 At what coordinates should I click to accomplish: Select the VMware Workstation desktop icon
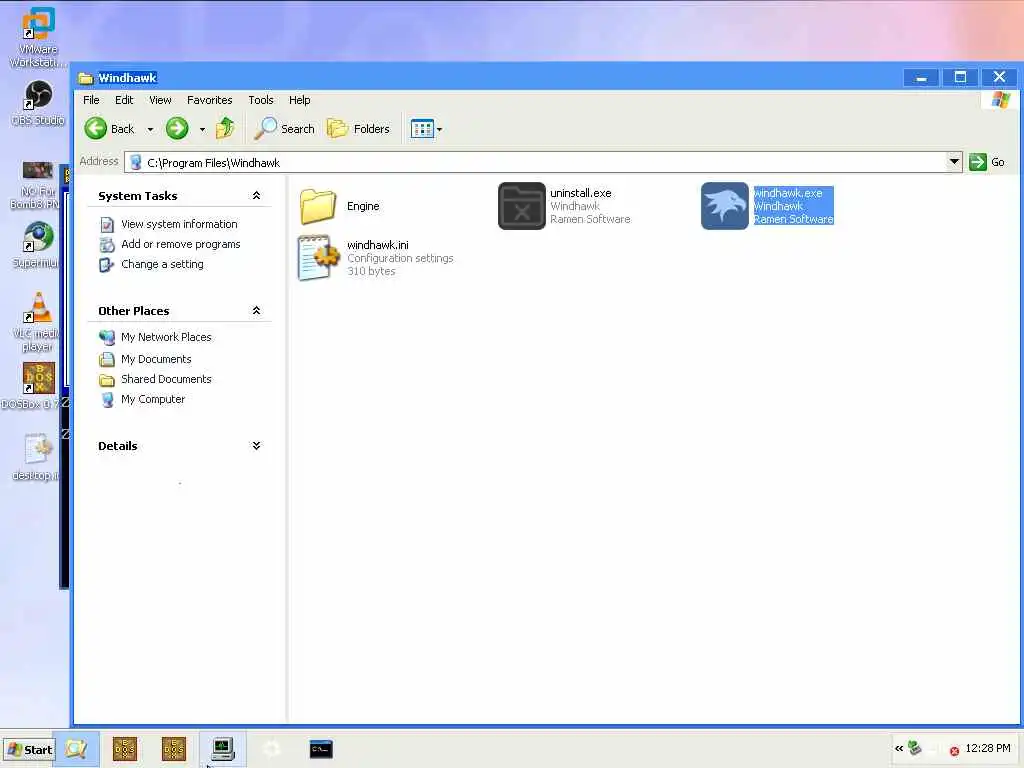[x=38, y=24]
